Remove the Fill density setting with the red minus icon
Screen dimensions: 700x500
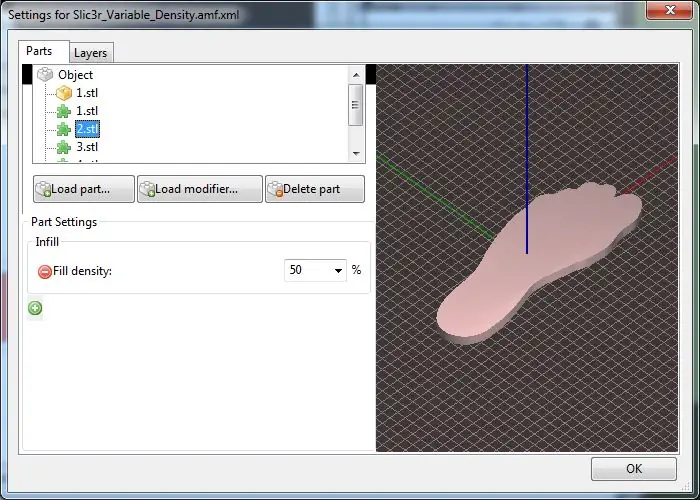pyautogui.click(x=45, y=271)
